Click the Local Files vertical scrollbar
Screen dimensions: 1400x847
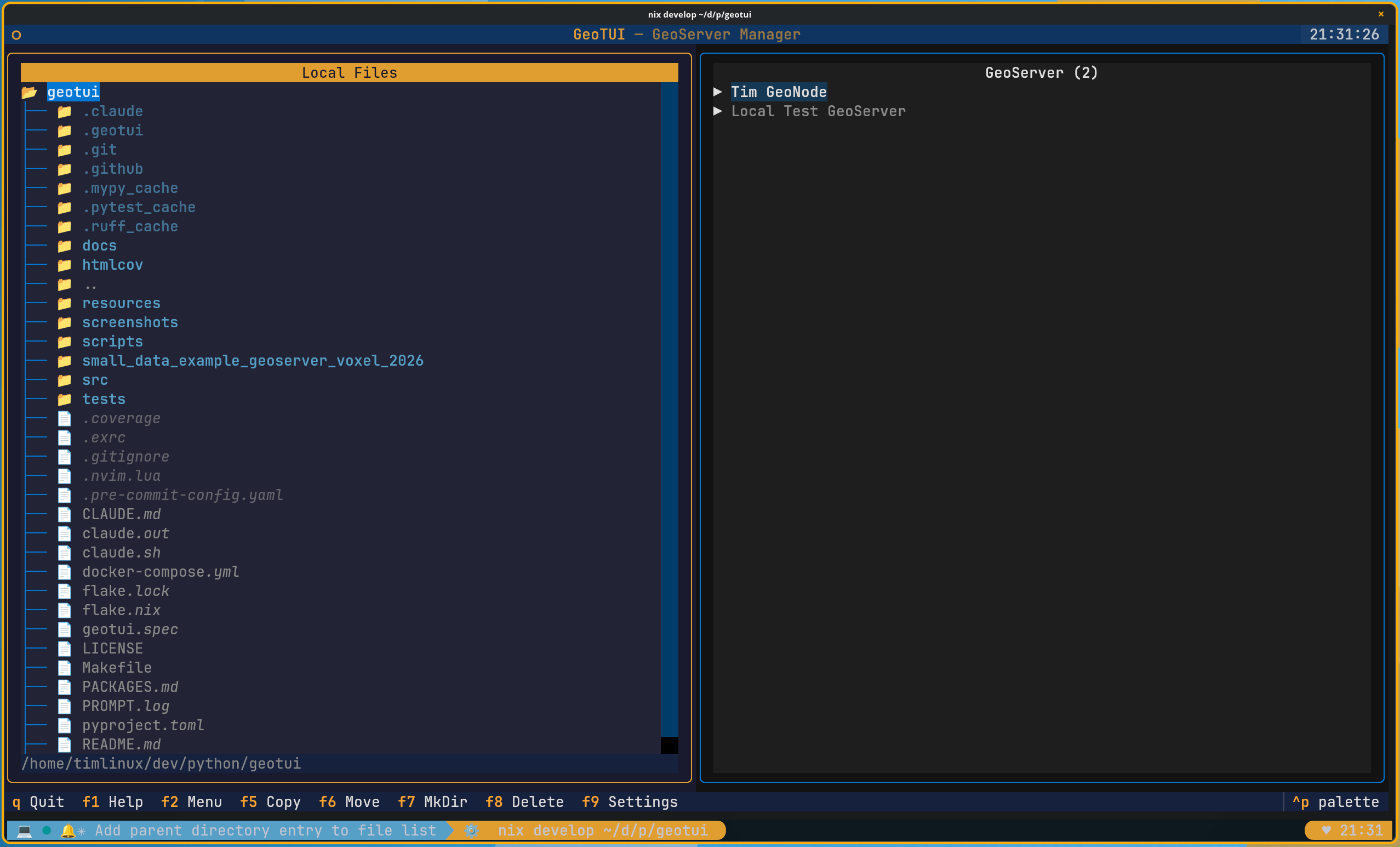(670, 418)
